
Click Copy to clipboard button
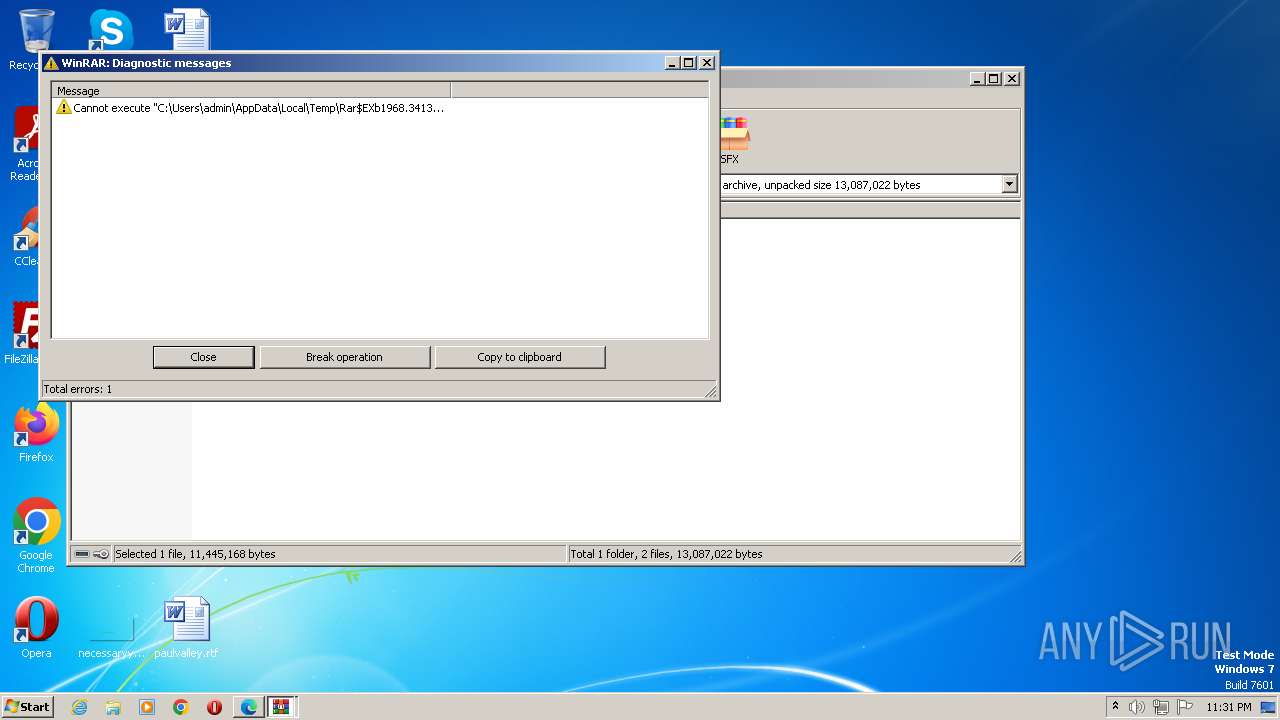(519, 357)
